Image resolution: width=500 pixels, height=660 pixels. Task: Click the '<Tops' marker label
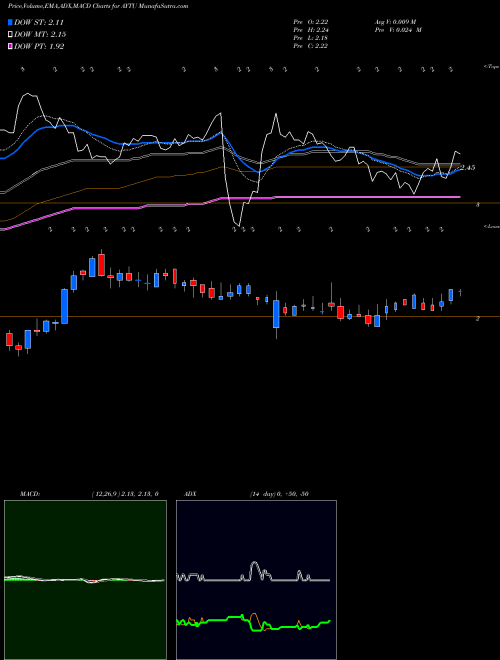point(491,67)
